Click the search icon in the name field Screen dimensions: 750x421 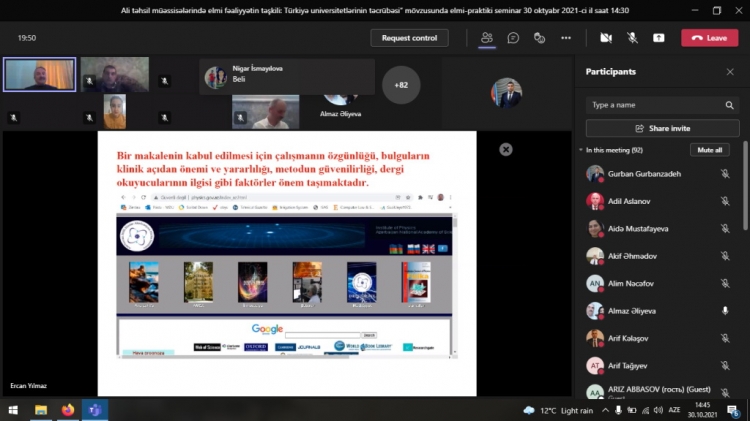tap(729, 104)
